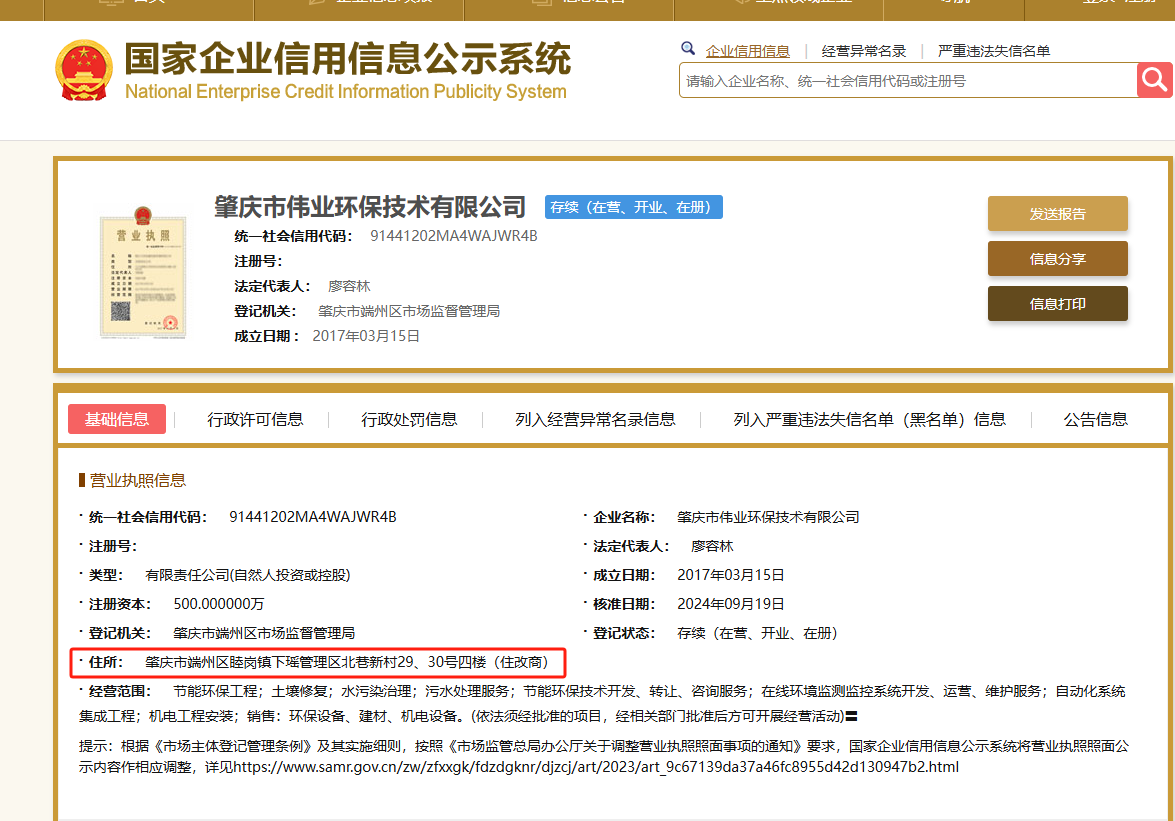The image size is (1175, 821).
Task: Click the header credit code 91441202MA4WAJWR4B
Action: [x=453, y=236]
